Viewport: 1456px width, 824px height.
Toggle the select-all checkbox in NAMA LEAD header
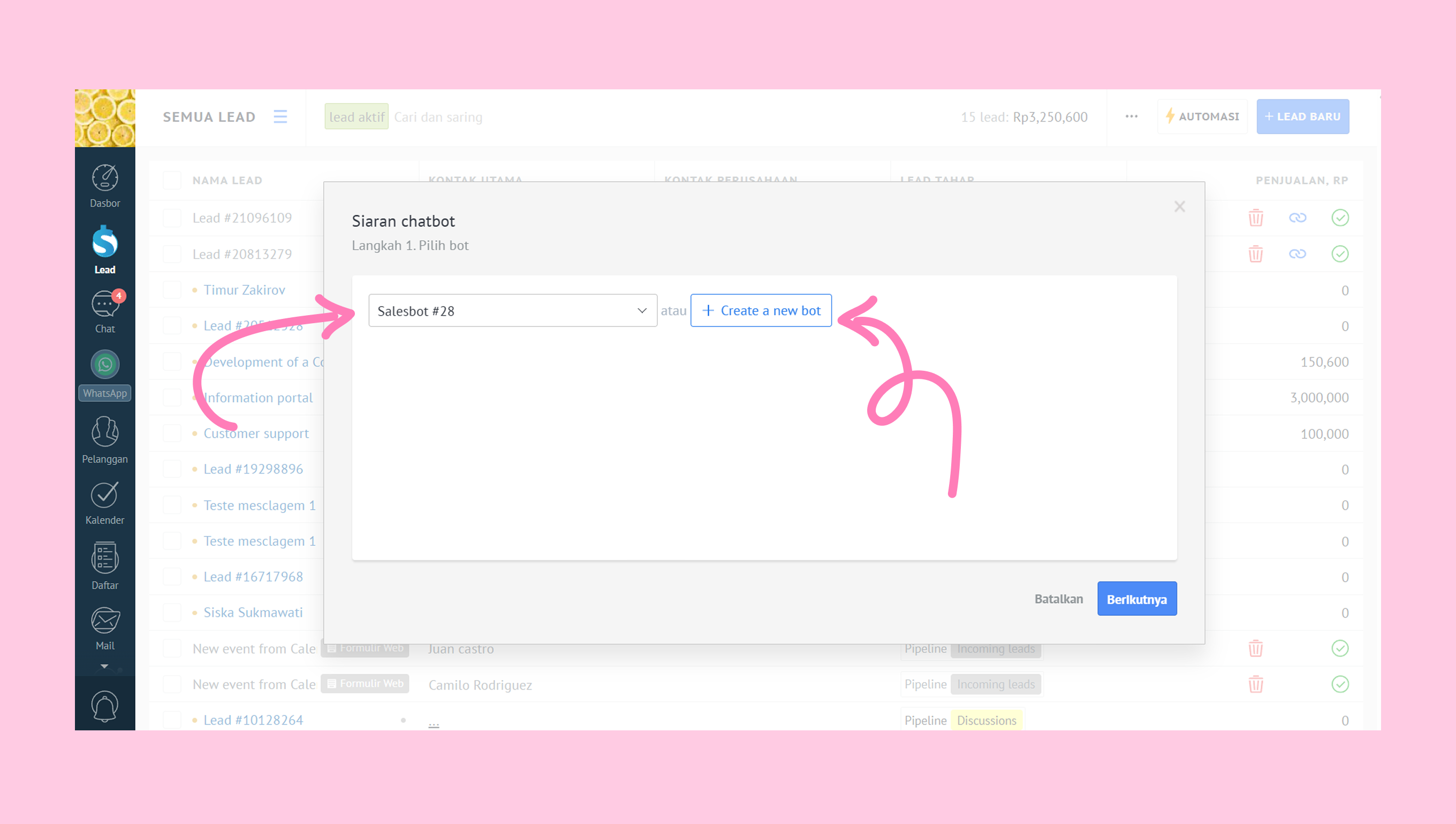172,180
